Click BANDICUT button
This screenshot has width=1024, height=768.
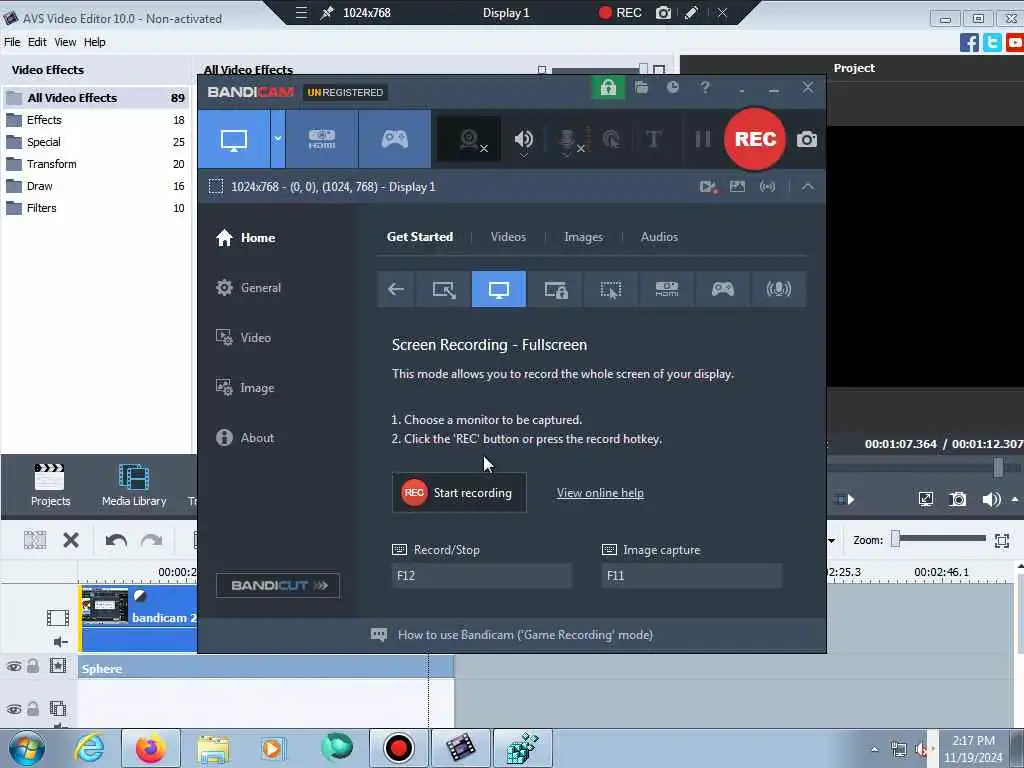[x=278, y=585]
